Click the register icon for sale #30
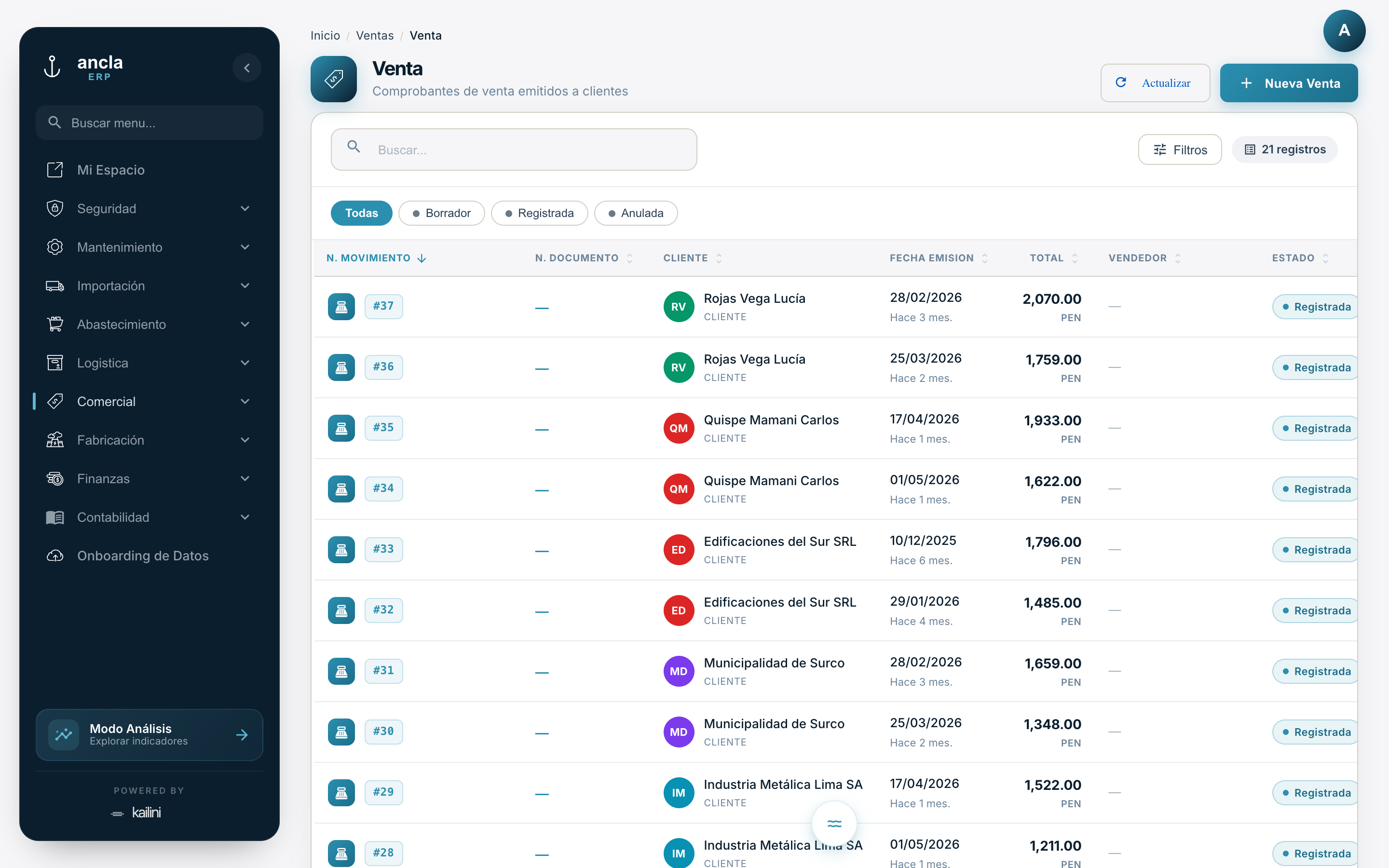This screenshot has width=1389, height=868. point(341,732)
